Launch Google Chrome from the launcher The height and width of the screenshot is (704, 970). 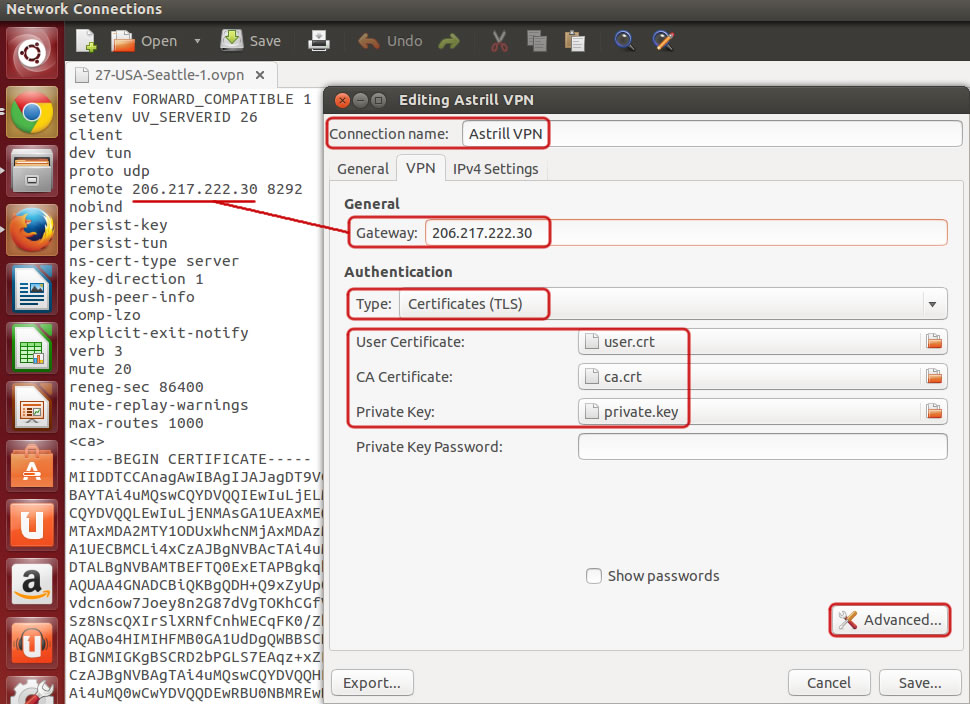(32, 113)
